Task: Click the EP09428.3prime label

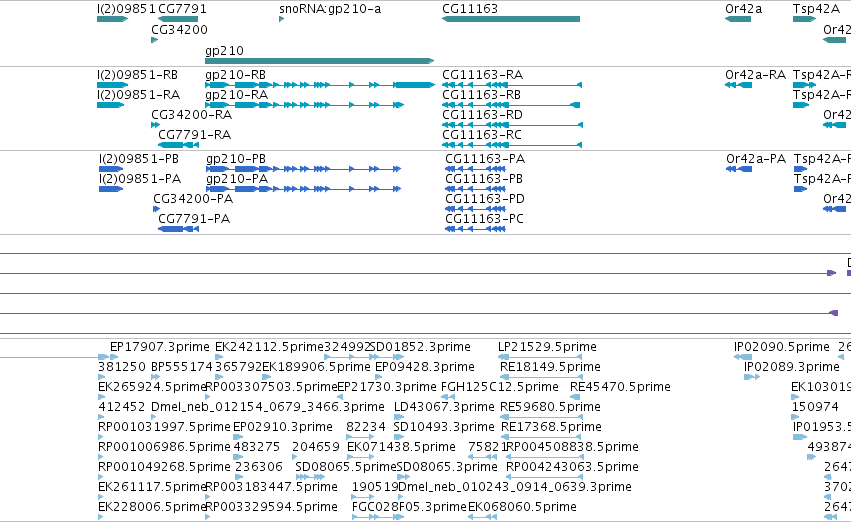Action: [425, 367]
